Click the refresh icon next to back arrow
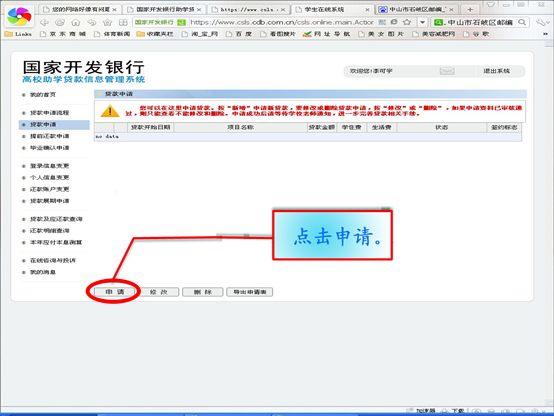The image size is (554, 416). pyautogui.click(x=60, y=22)
